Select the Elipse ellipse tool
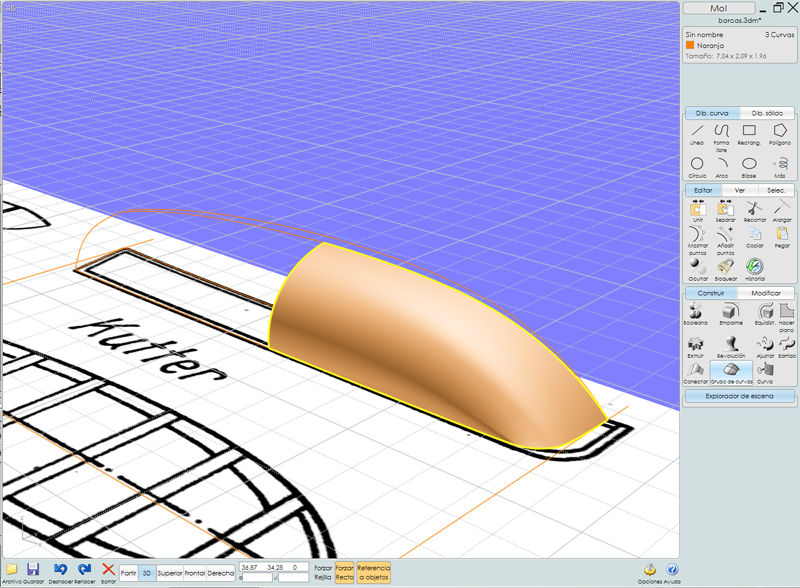 (x=749, y=167)
